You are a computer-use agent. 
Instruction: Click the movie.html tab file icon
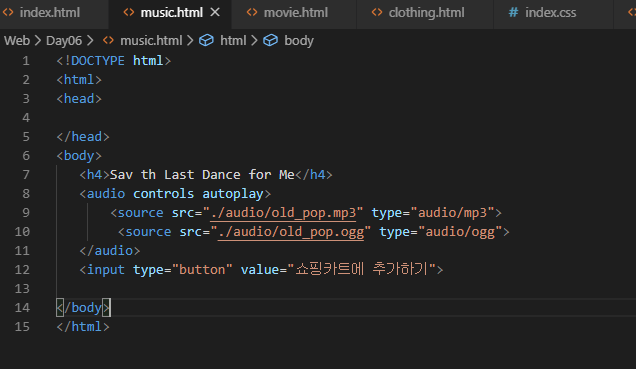252,12
